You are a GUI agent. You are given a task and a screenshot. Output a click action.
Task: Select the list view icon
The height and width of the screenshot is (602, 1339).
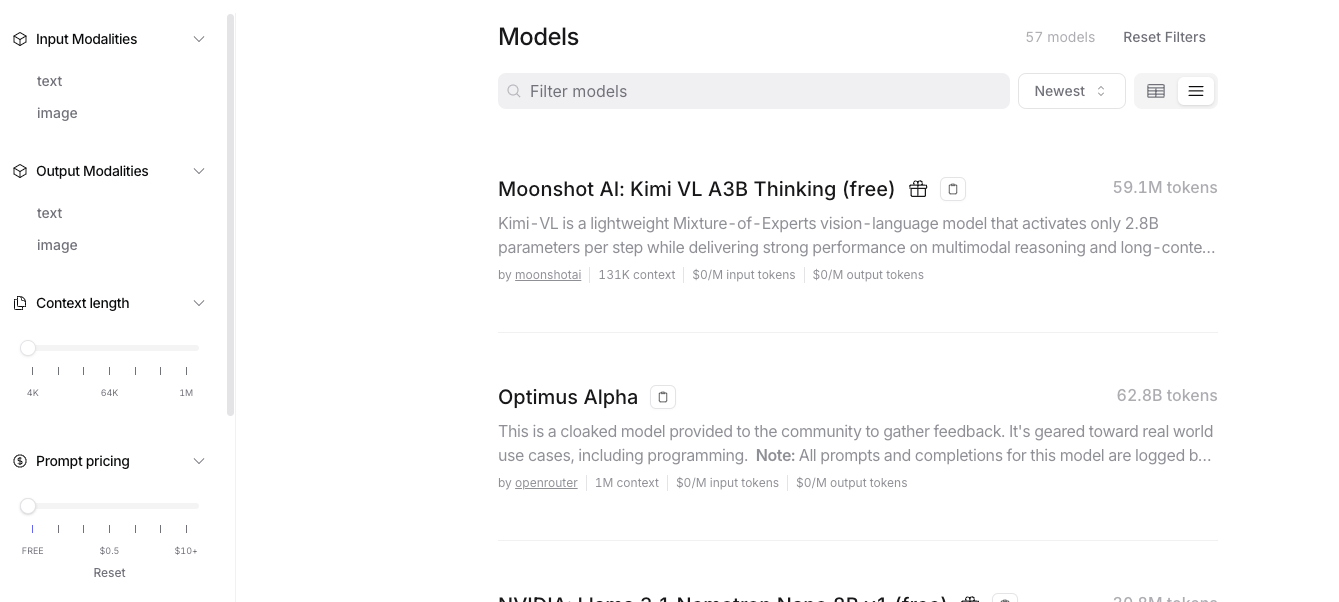1195,91
